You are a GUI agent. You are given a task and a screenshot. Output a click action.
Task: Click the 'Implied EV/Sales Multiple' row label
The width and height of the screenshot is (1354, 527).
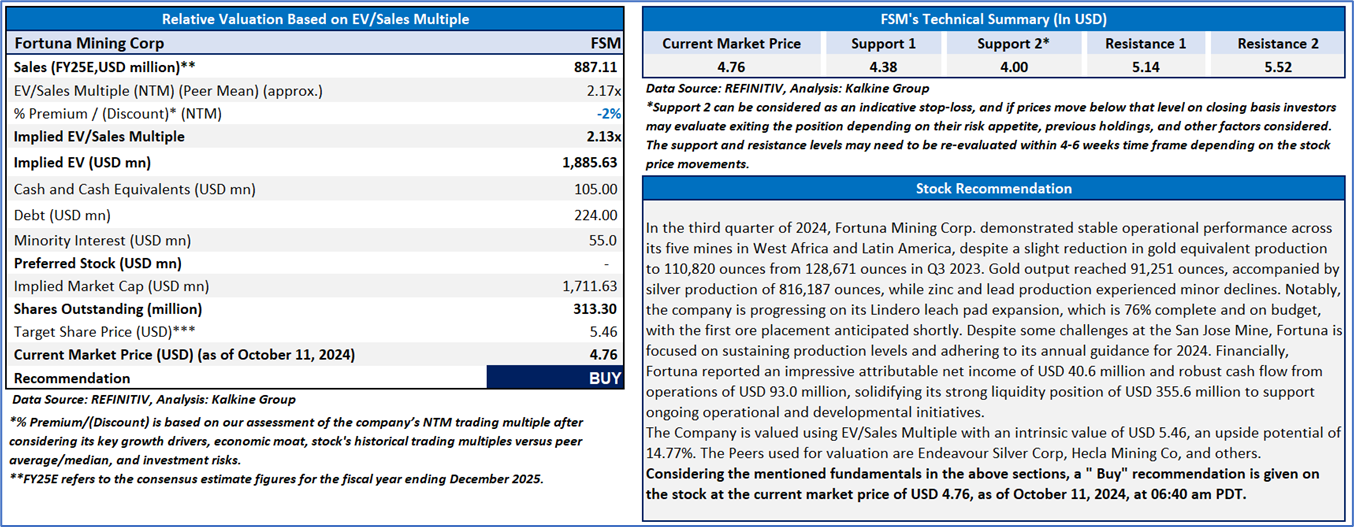[99, 137]
